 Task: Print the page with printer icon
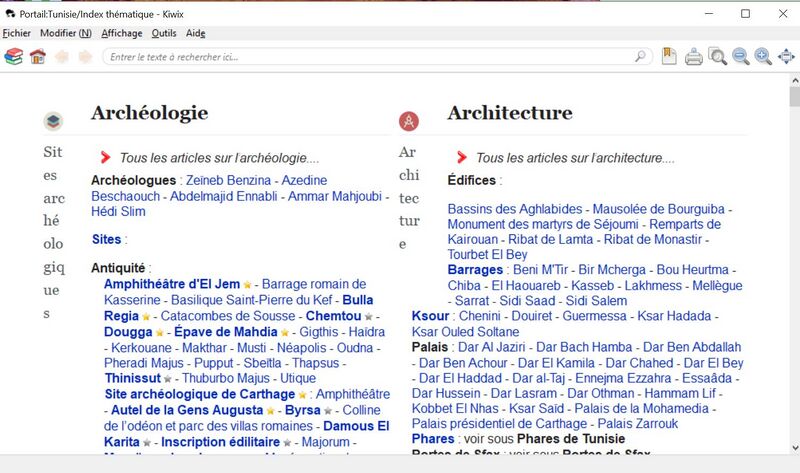[x=693, y=57]
